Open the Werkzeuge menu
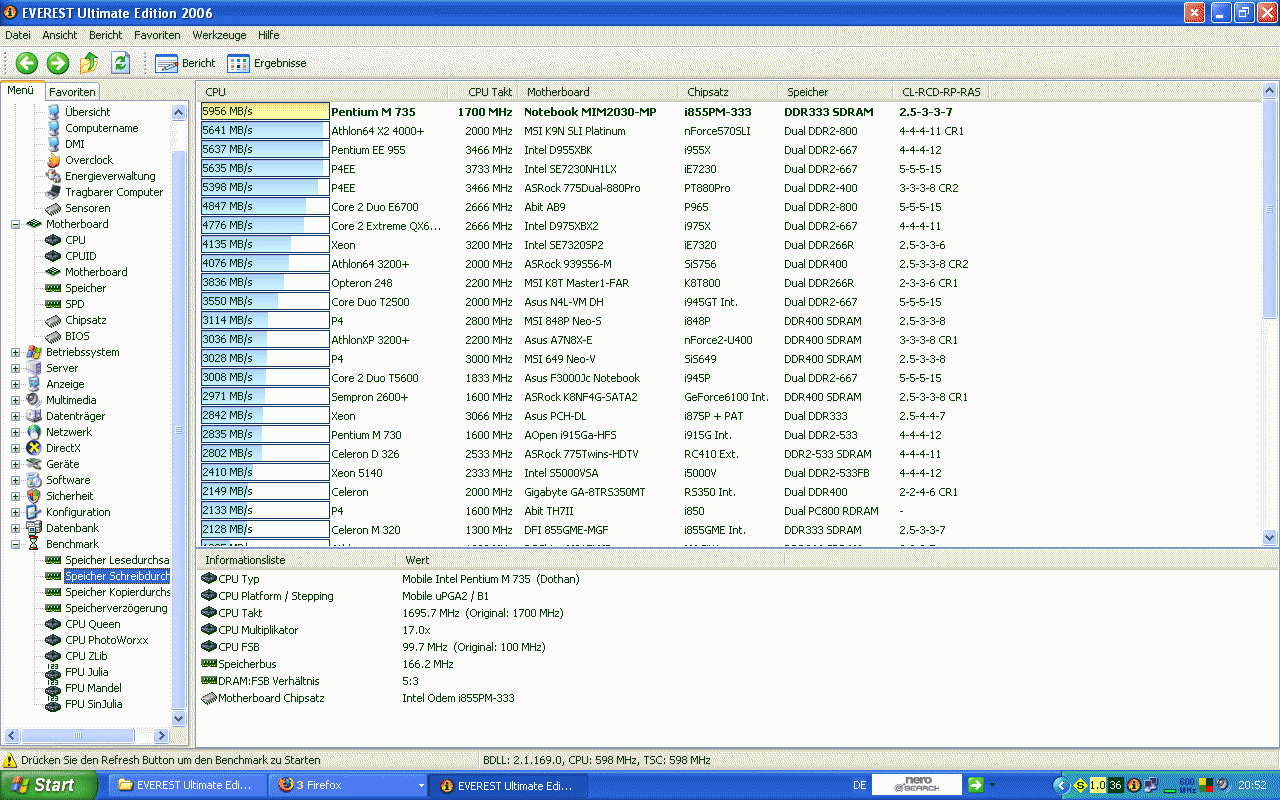 point(219,35)
